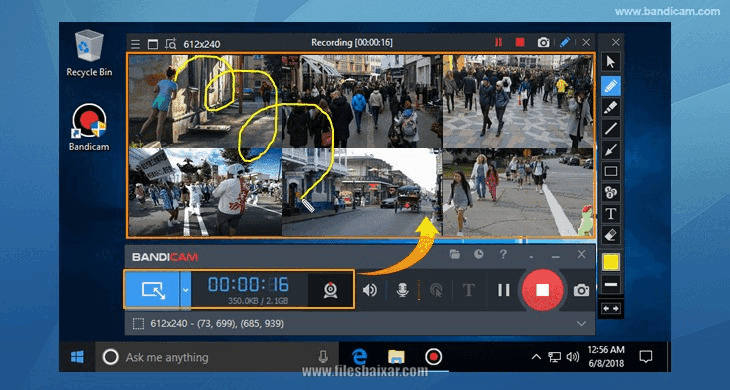The height and width of the screenshot is (390, 730).
Task: Expand the 612x240 region details chevron
Action: tap(581, 323)
